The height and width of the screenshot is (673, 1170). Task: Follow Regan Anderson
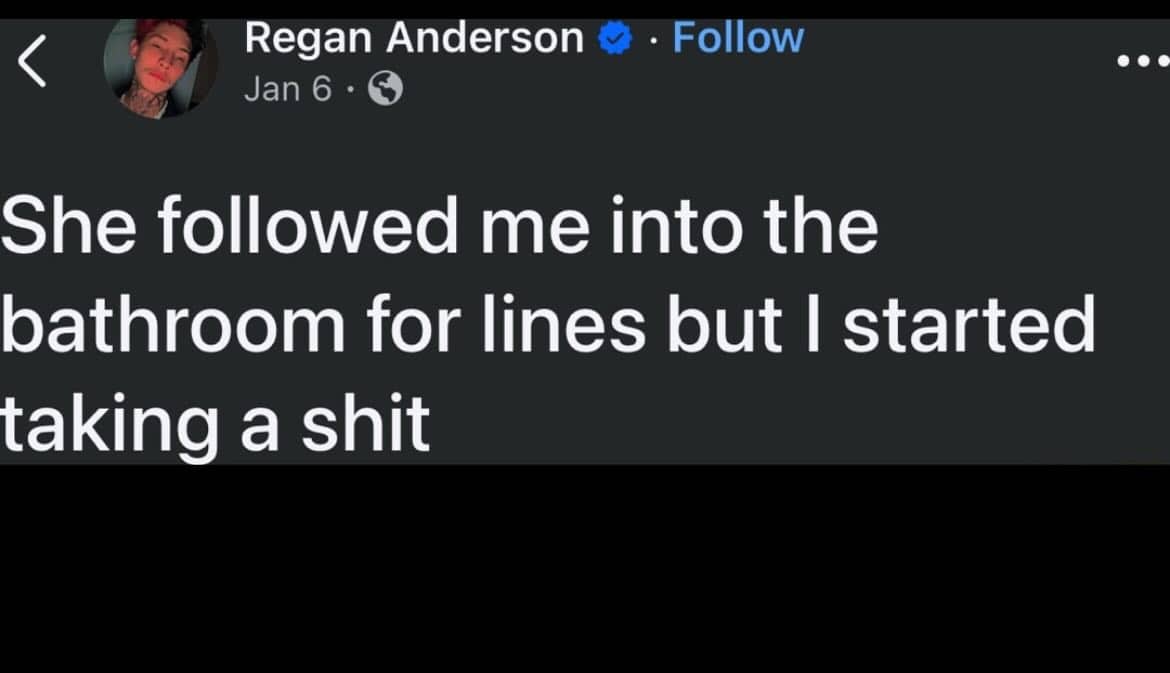[x=738, y=38]
